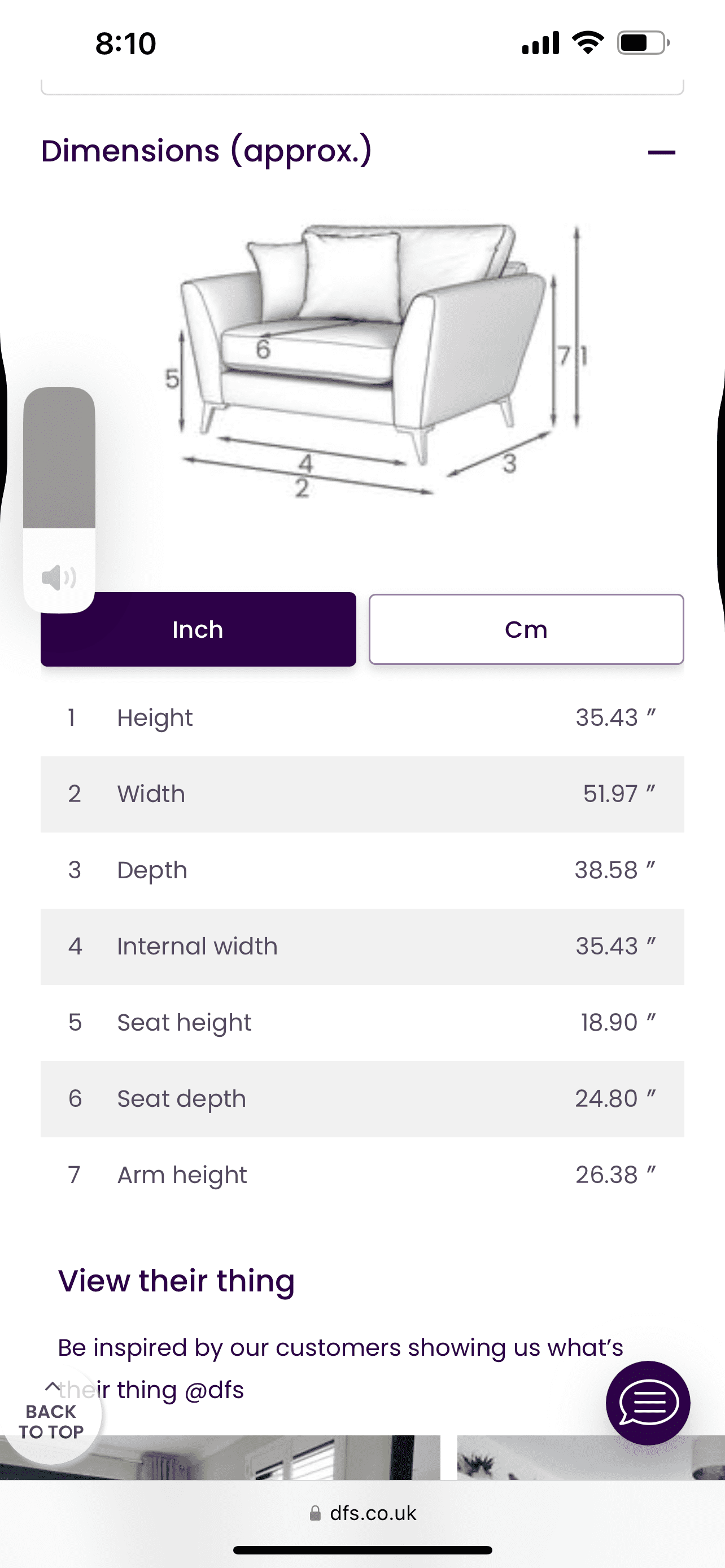
Task: Select the Seat depth row
Action: point(362,1100)
